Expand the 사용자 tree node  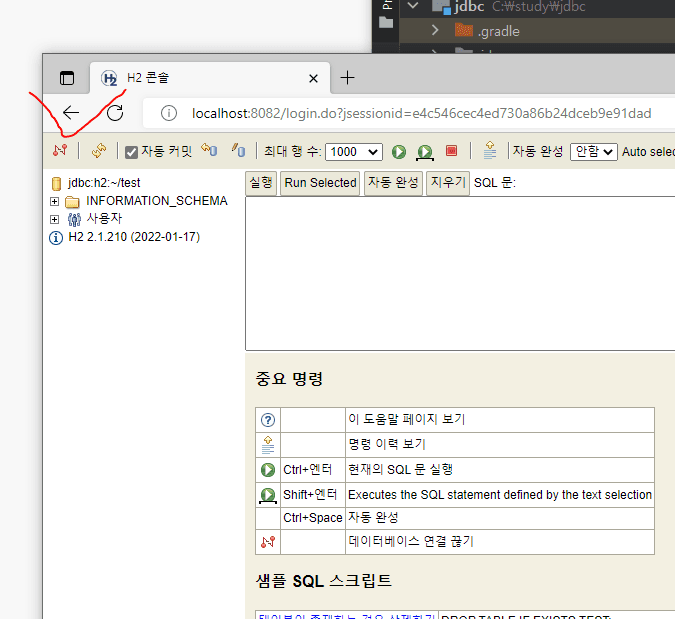click(55, 219)
